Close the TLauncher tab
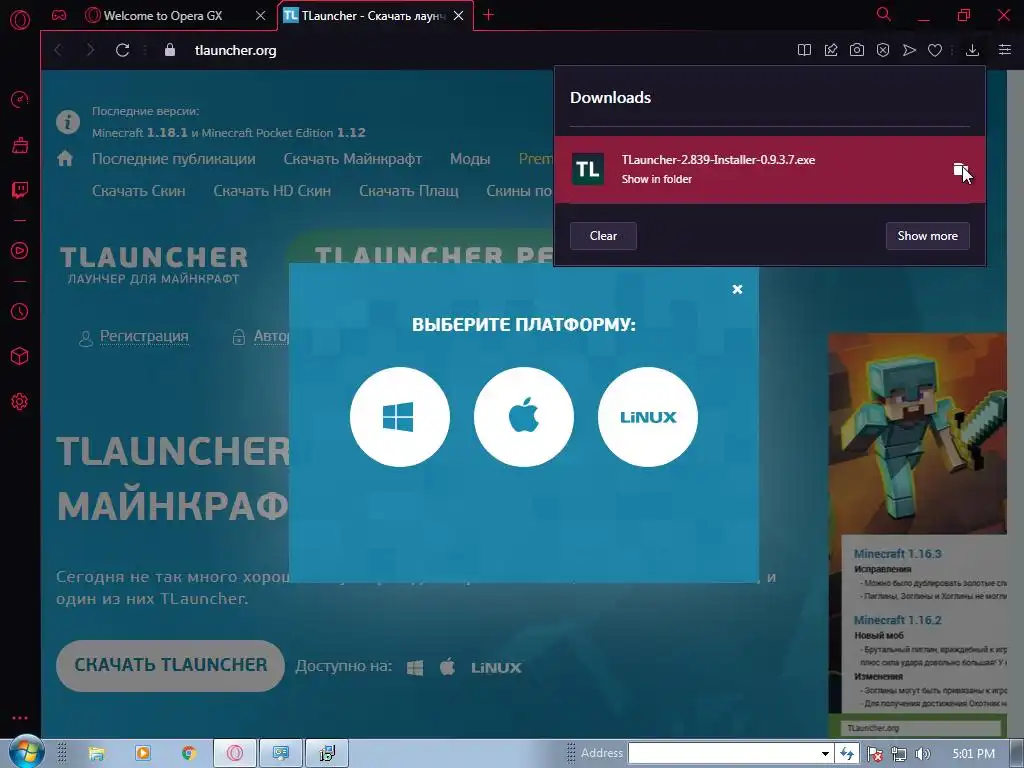Viewport: 1024px width, 768px height. (459, 16)
